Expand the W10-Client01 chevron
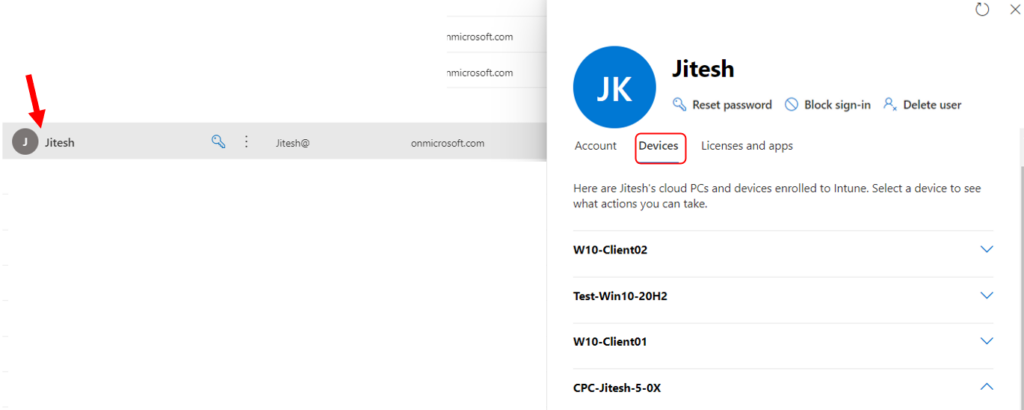This screenshot has height=410, width=1024. click(x=987, y=341)
